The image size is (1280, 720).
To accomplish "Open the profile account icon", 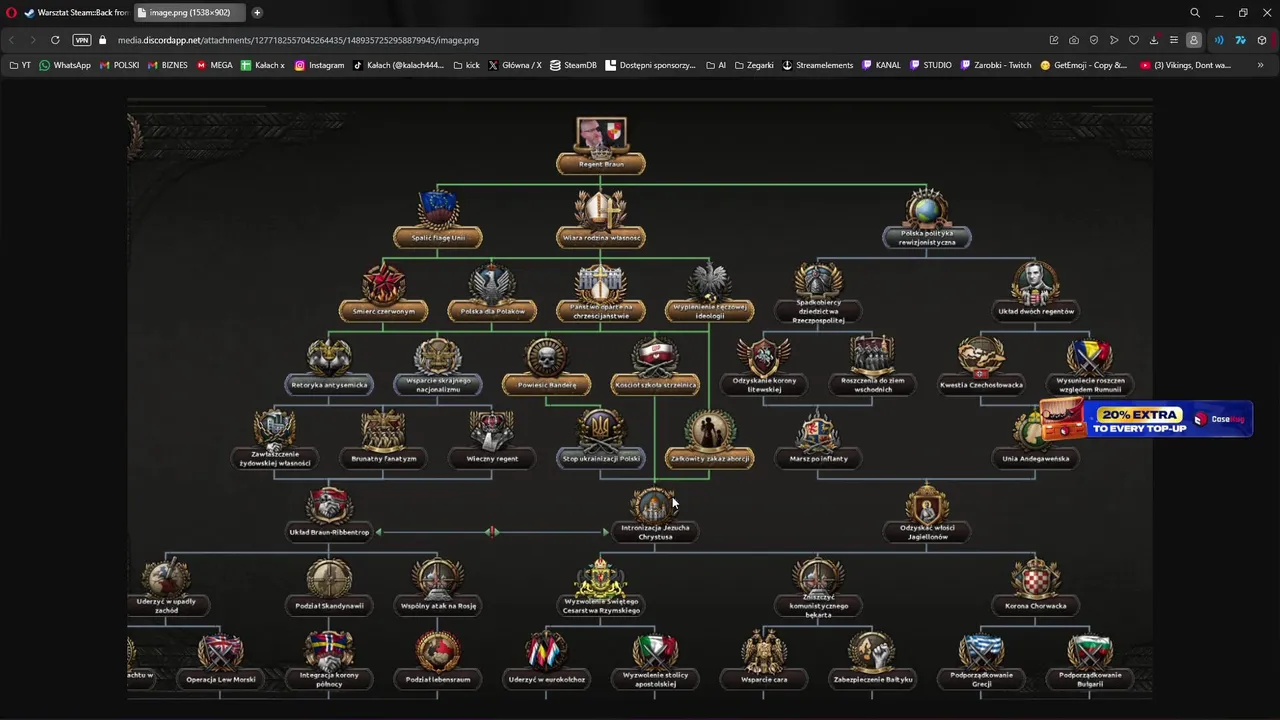I will (1194, 40).
